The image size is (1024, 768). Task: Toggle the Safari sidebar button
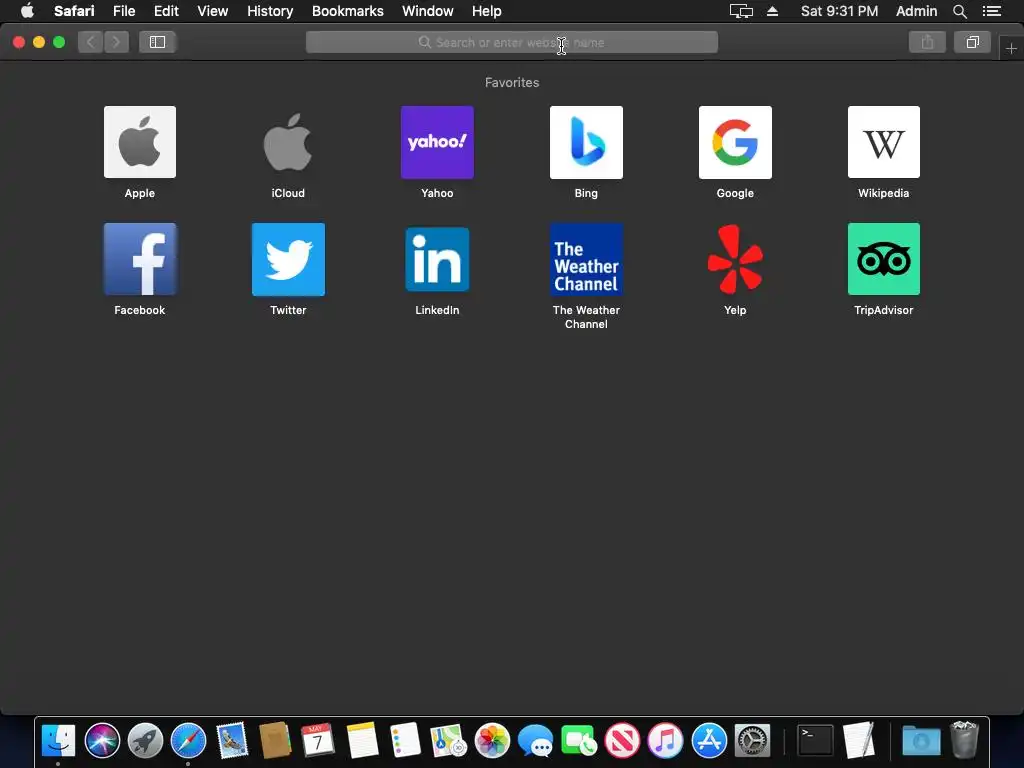(x=157, y=42)
